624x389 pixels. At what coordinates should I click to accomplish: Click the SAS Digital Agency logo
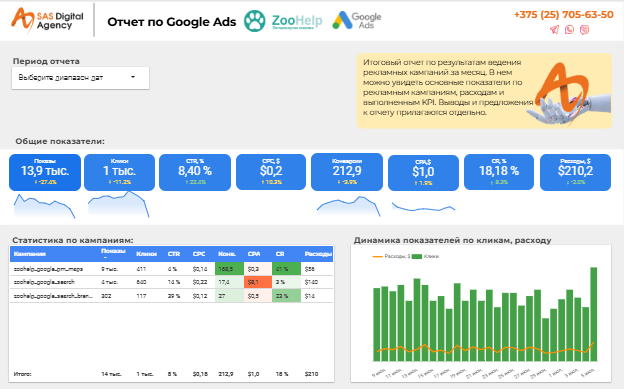[x=47, y=20]
